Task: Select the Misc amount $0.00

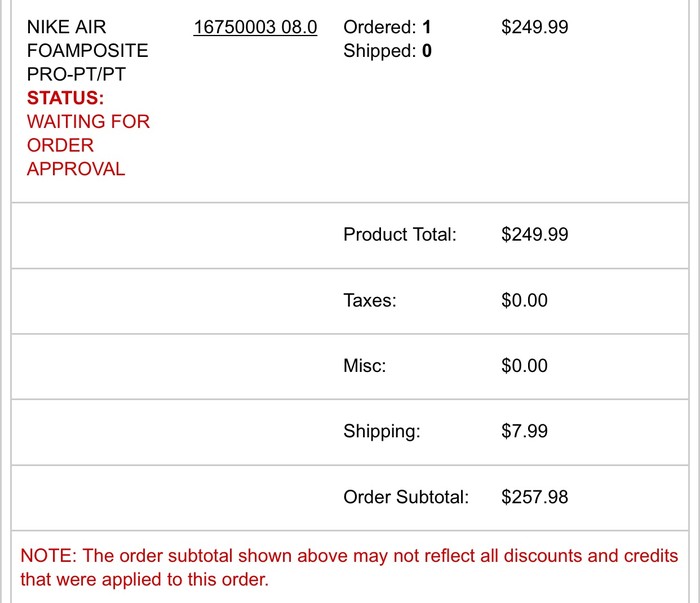Action: [x=524, y=366]
